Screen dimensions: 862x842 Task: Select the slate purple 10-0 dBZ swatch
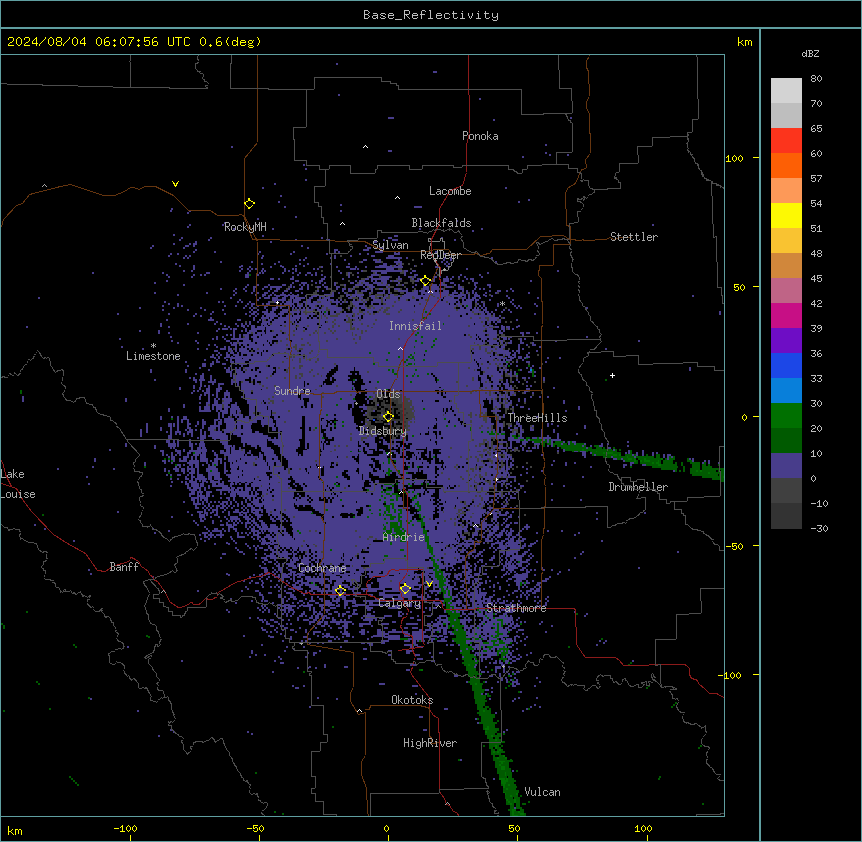(x=786, y=466)
